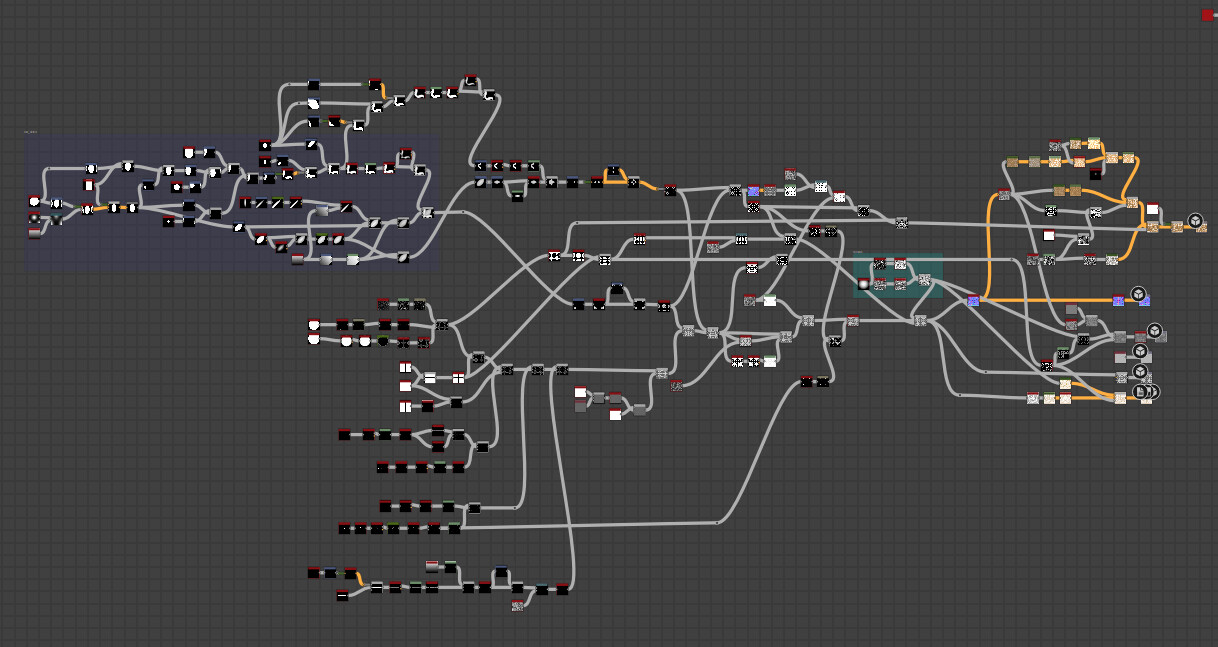Viewport: 1218px width, 647px height.
Task: Select the white disc node at the purple frame's left edge
Action: coord(34,201)
